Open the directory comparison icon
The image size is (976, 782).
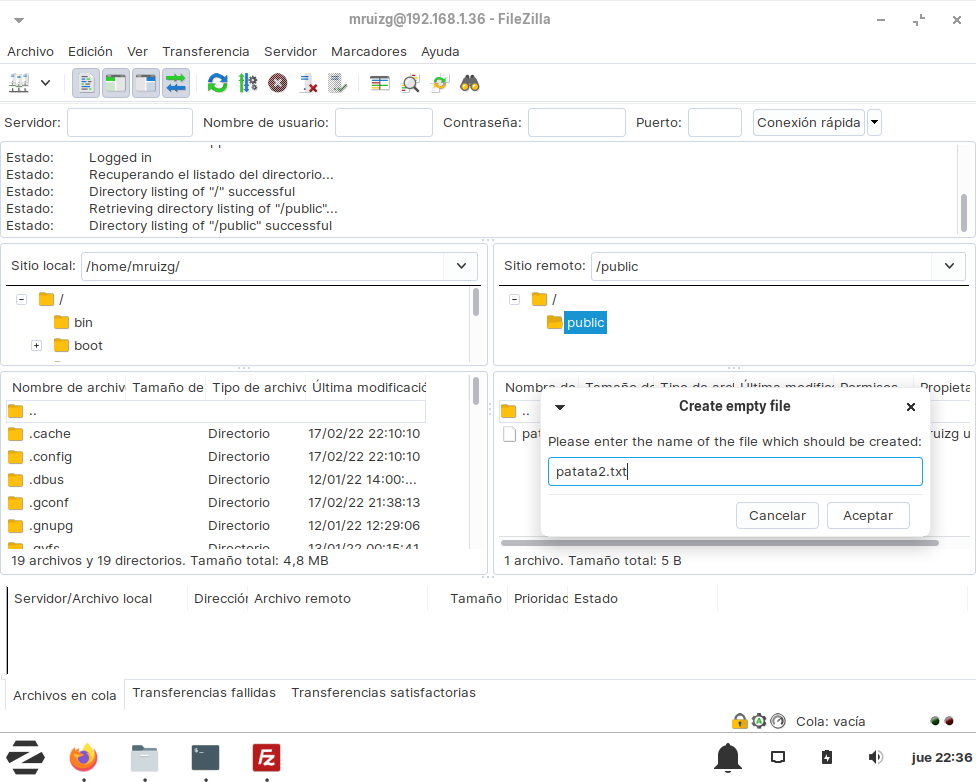click(x=379, y=83)
